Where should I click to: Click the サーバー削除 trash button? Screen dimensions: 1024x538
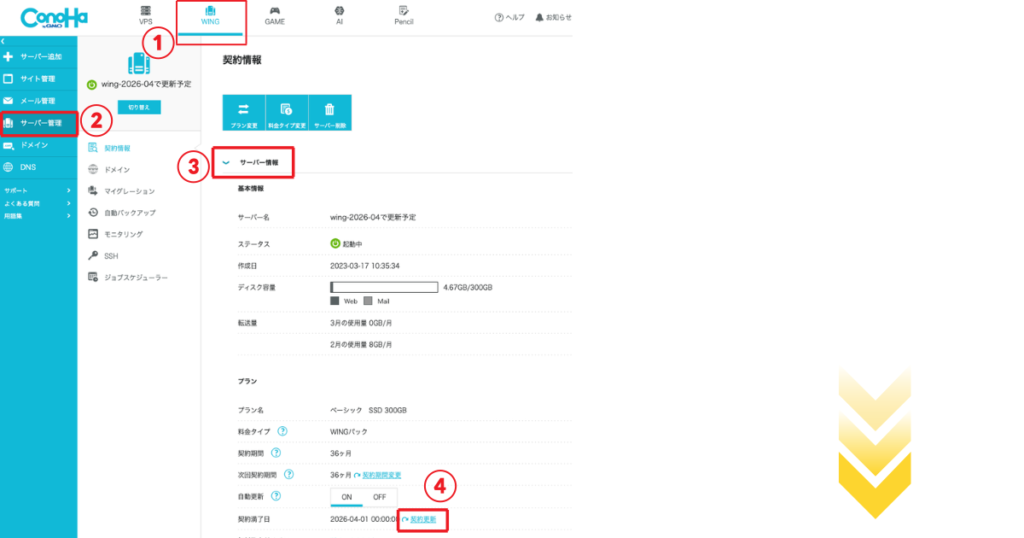pos(330,112)
